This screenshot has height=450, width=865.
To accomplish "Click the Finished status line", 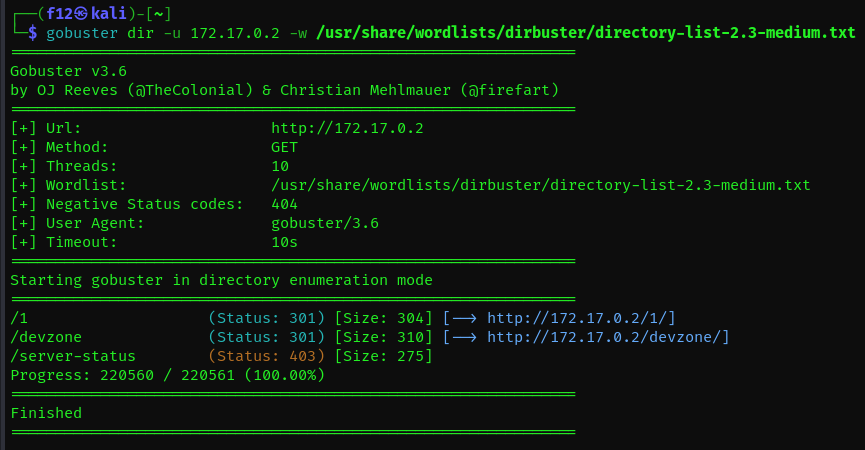I will pos(46,413).
